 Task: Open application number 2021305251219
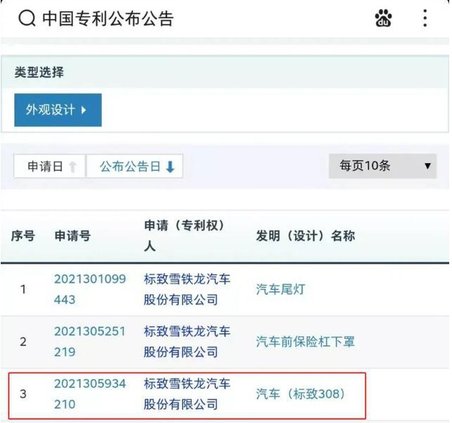click(x=90, y=341)
